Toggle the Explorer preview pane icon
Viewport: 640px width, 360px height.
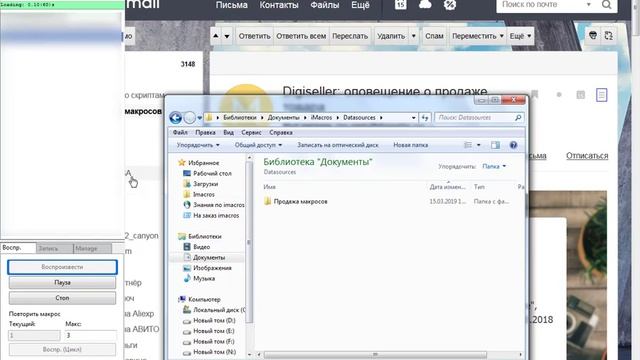(x=495, y=145)
